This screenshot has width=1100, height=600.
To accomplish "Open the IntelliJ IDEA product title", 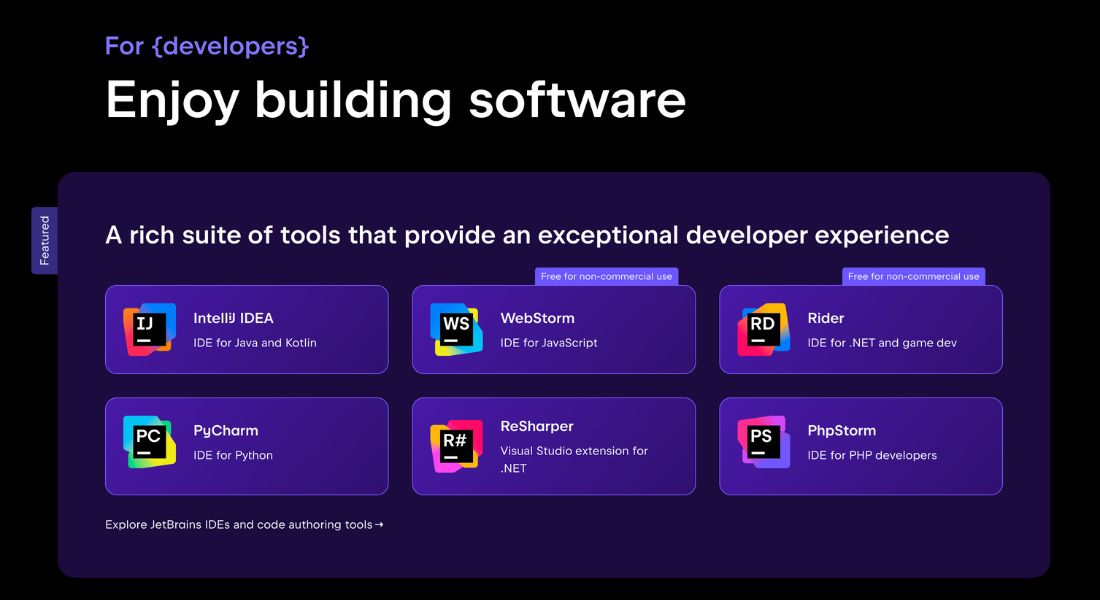I will click(234, 318).
